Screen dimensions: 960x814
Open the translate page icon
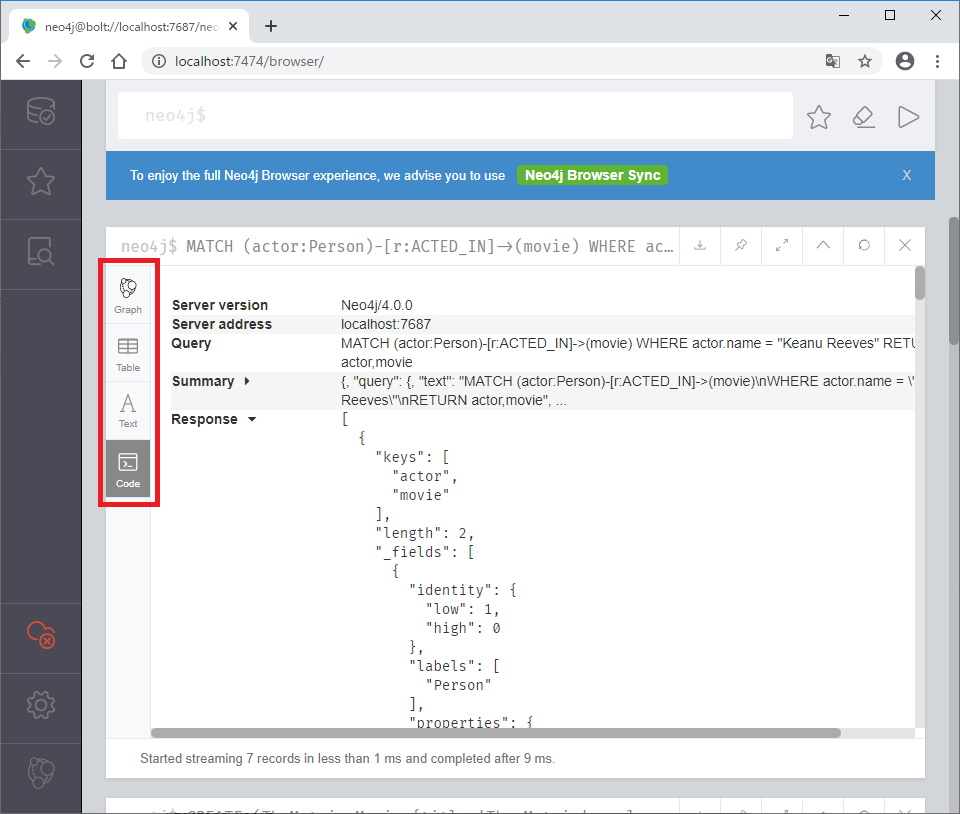click(833, 61)
